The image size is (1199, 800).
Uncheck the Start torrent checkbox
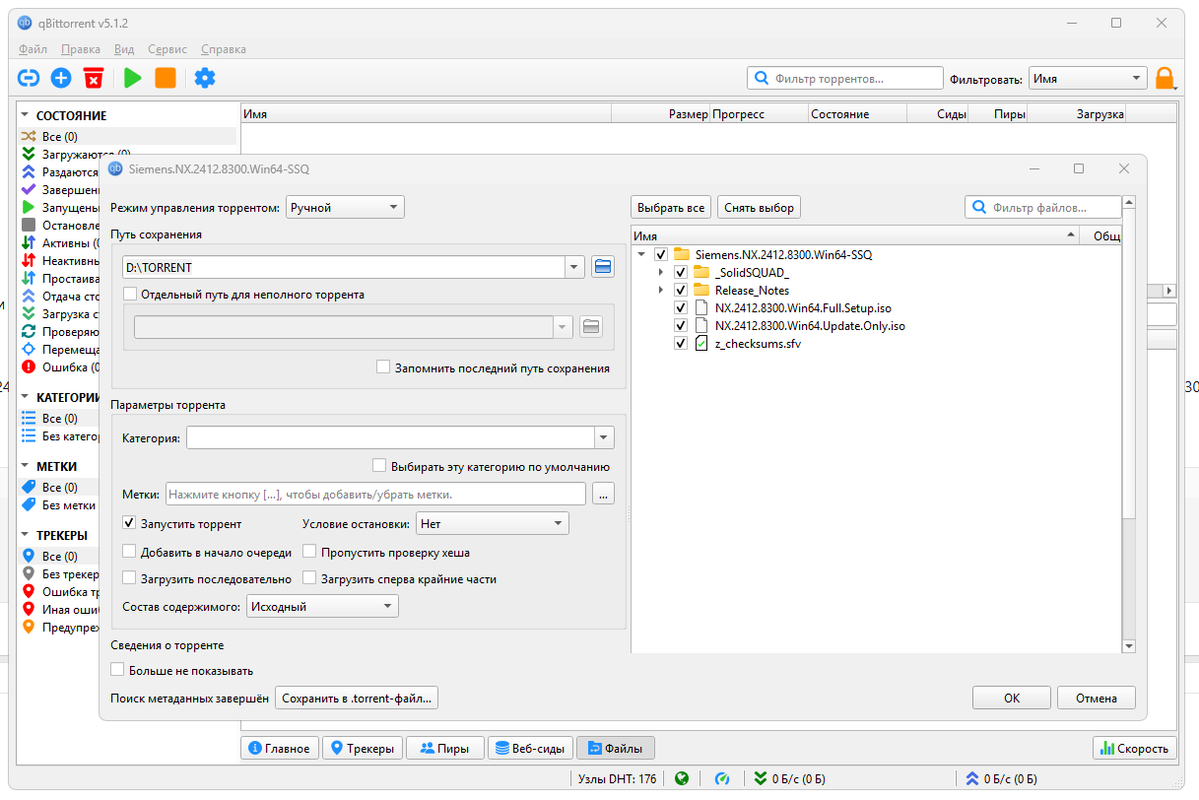click(x=129, y=523)
